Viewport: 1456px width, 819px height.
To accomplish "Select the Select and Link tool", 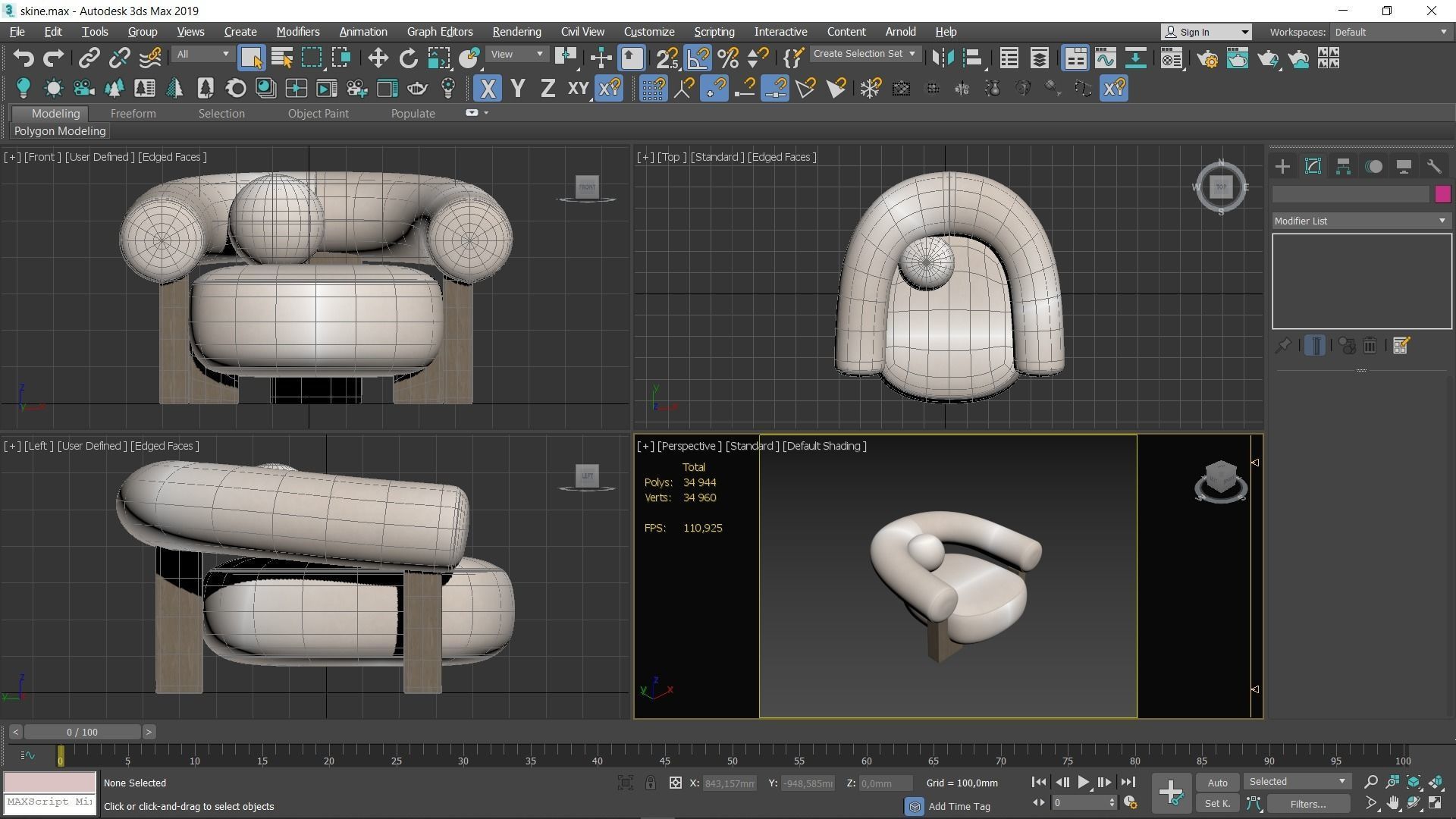I will (x=89, y=58).
